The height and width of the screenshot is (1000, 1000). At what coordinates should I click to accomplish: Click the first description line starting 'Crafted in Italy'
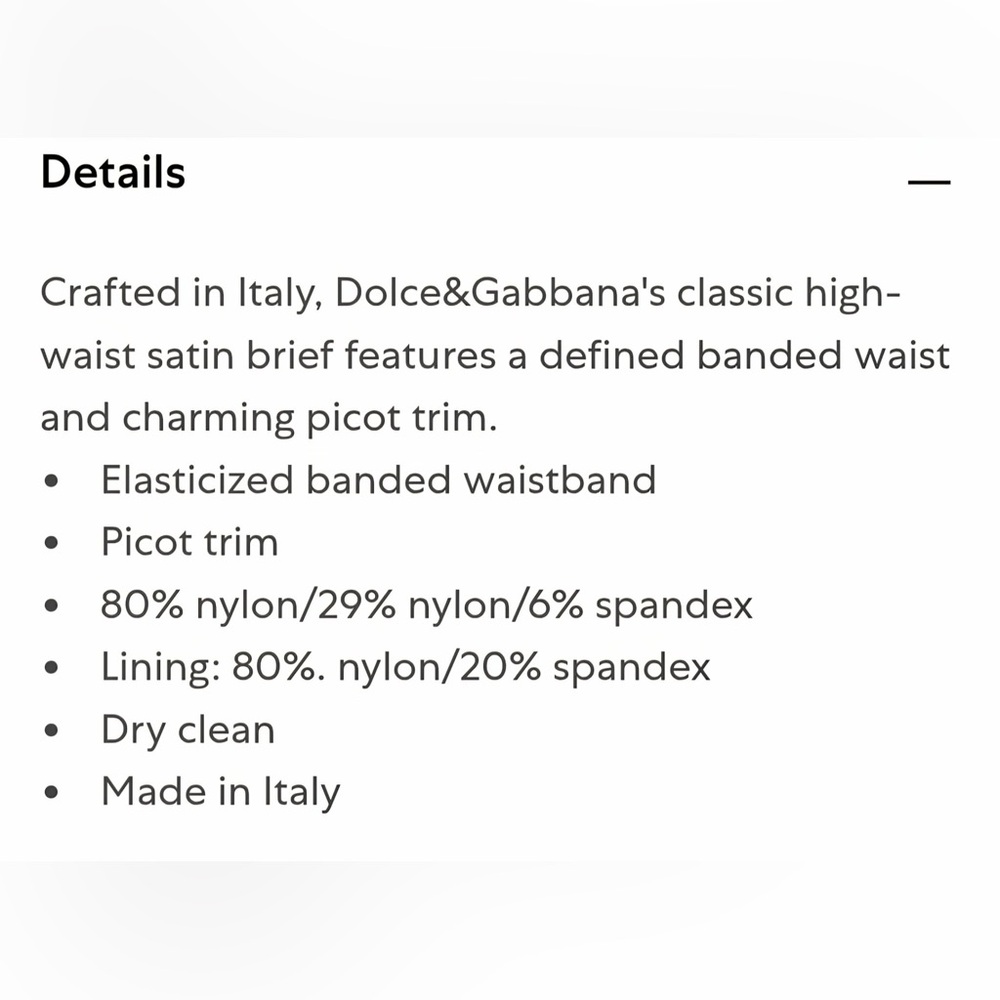(x=470, y=295)
